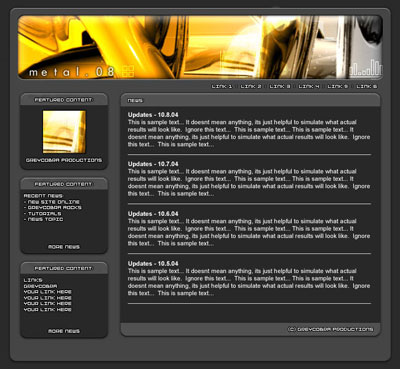
Task: Click the Featured Content header above Links
Action: (x=64, y=268)
